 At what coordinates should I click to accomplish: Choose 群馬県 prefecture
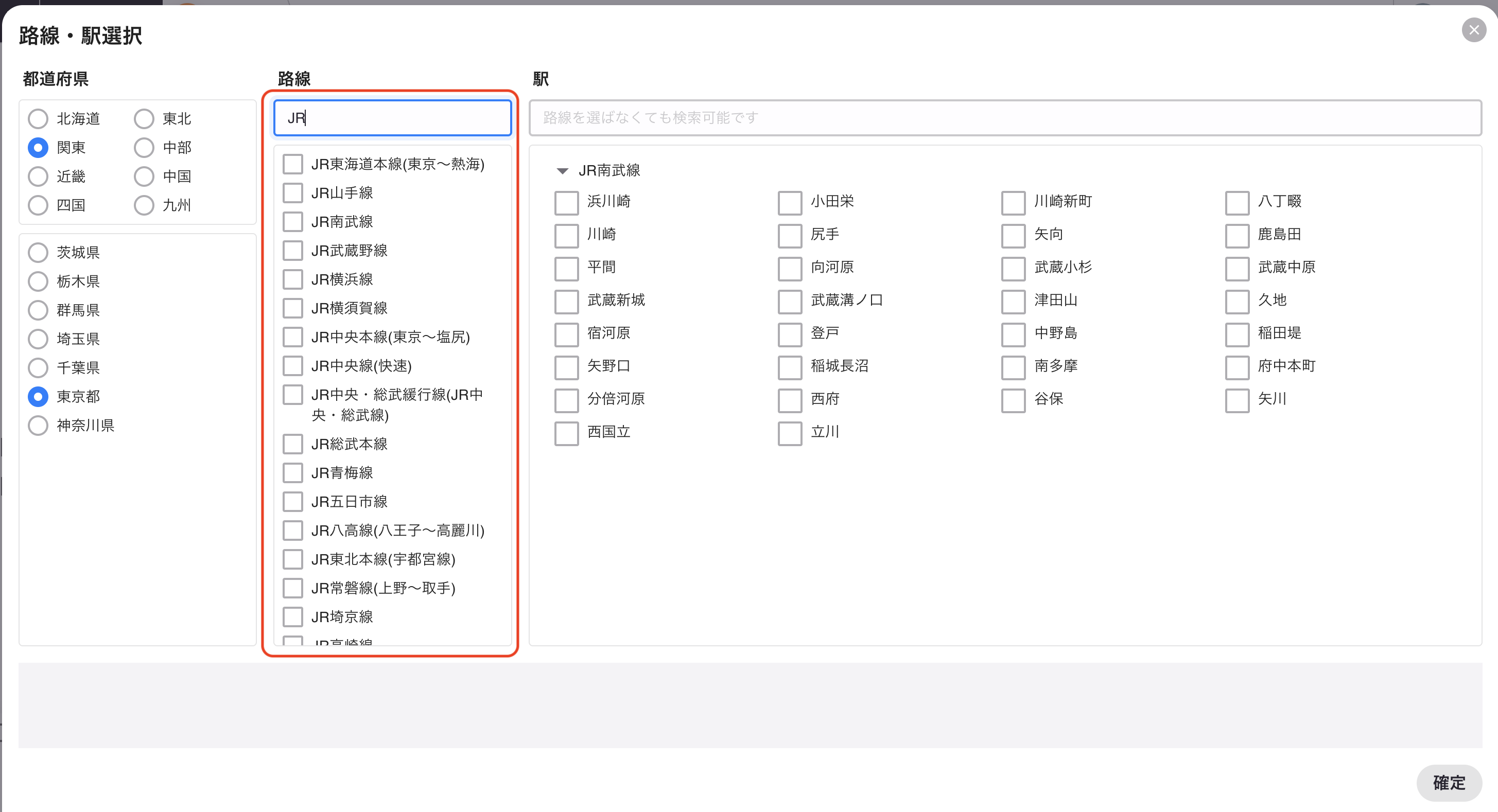tap(38, 310)
